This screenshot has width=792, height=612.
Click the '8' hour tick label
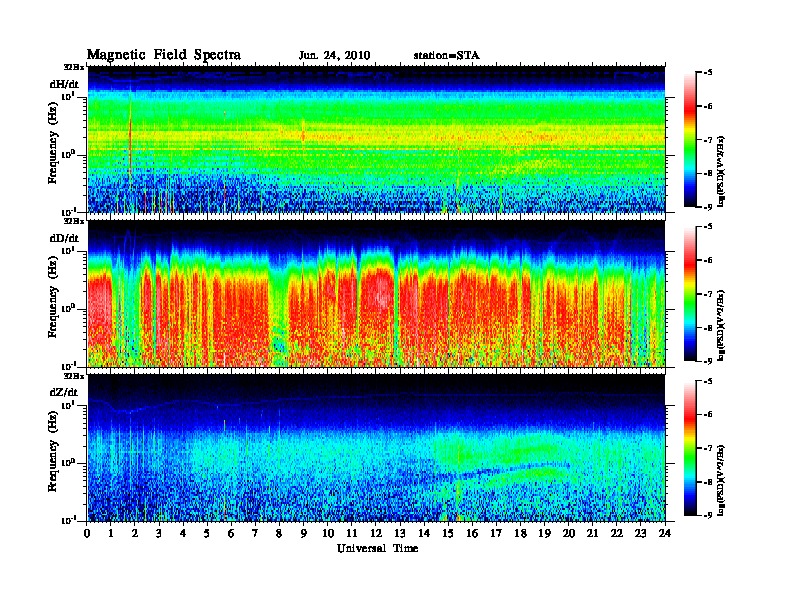pyautogui.click(x=279, y=533)
